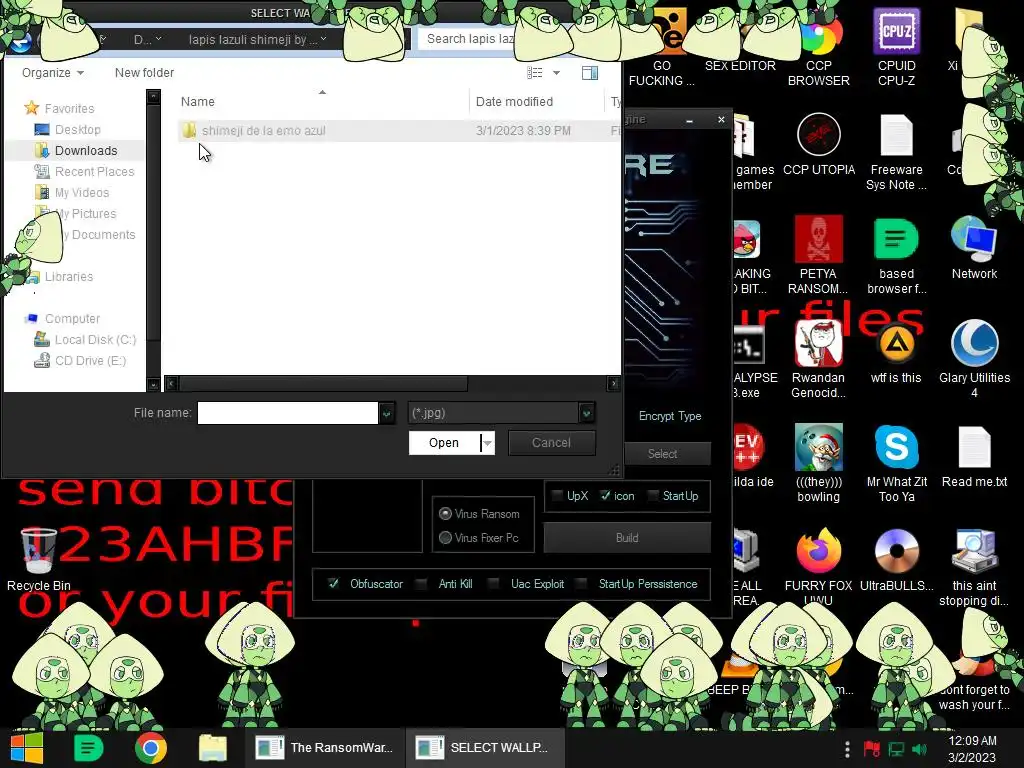Viewport: 1024px width, 768px height.
Task: Open the 'wtf is this' AIMP icon
Action: pos(896,353)
